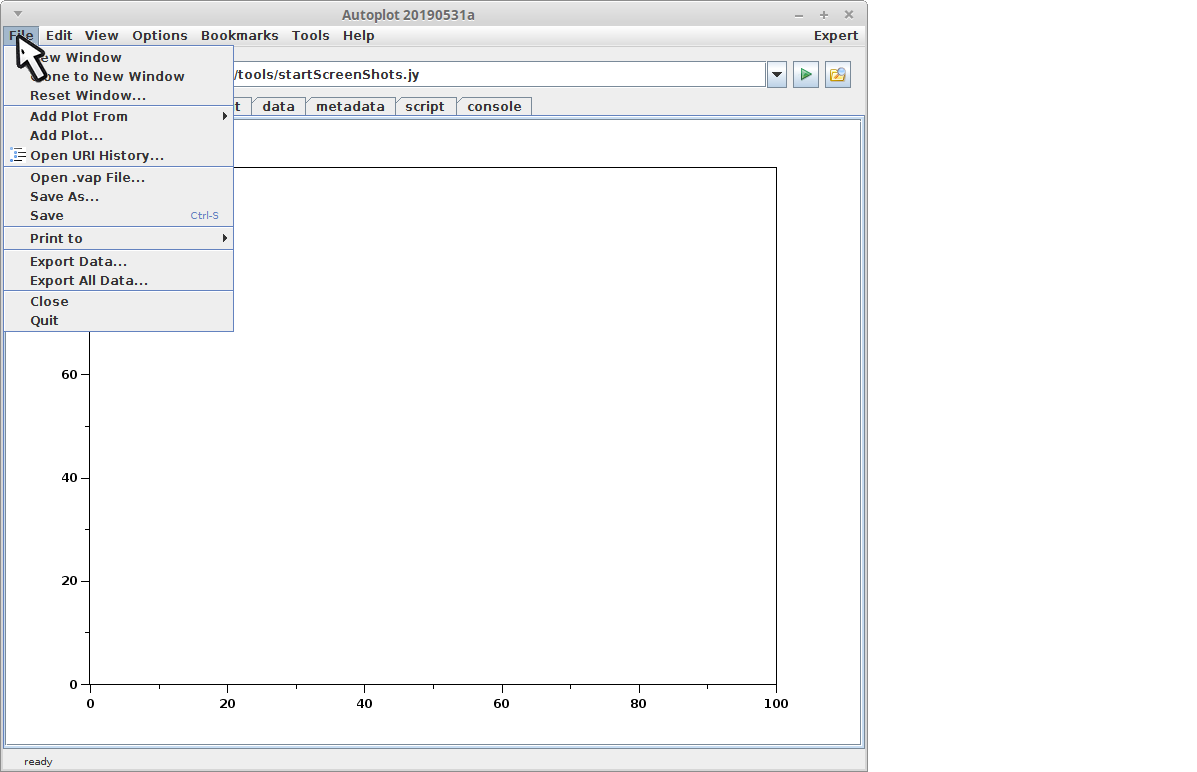Open the Bookmarks menu
1197x772 pixels.
240,35
